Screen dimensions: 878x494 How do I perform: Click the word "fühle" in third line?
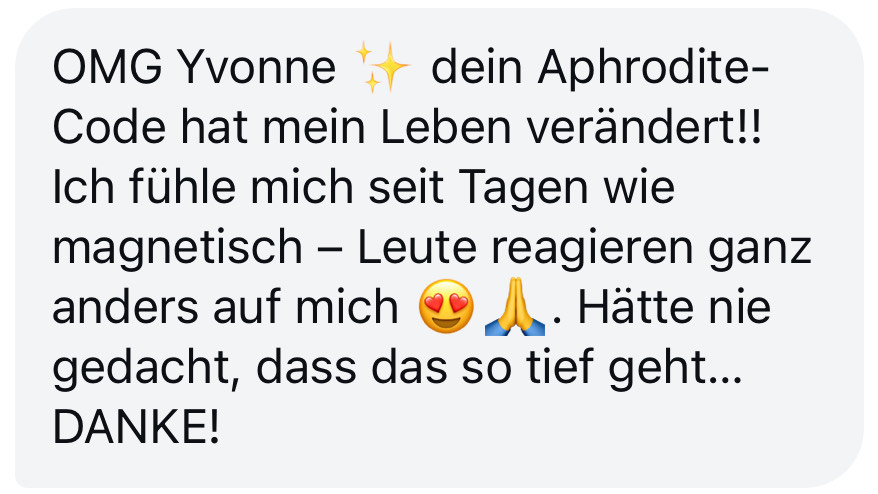coord(183,186)
